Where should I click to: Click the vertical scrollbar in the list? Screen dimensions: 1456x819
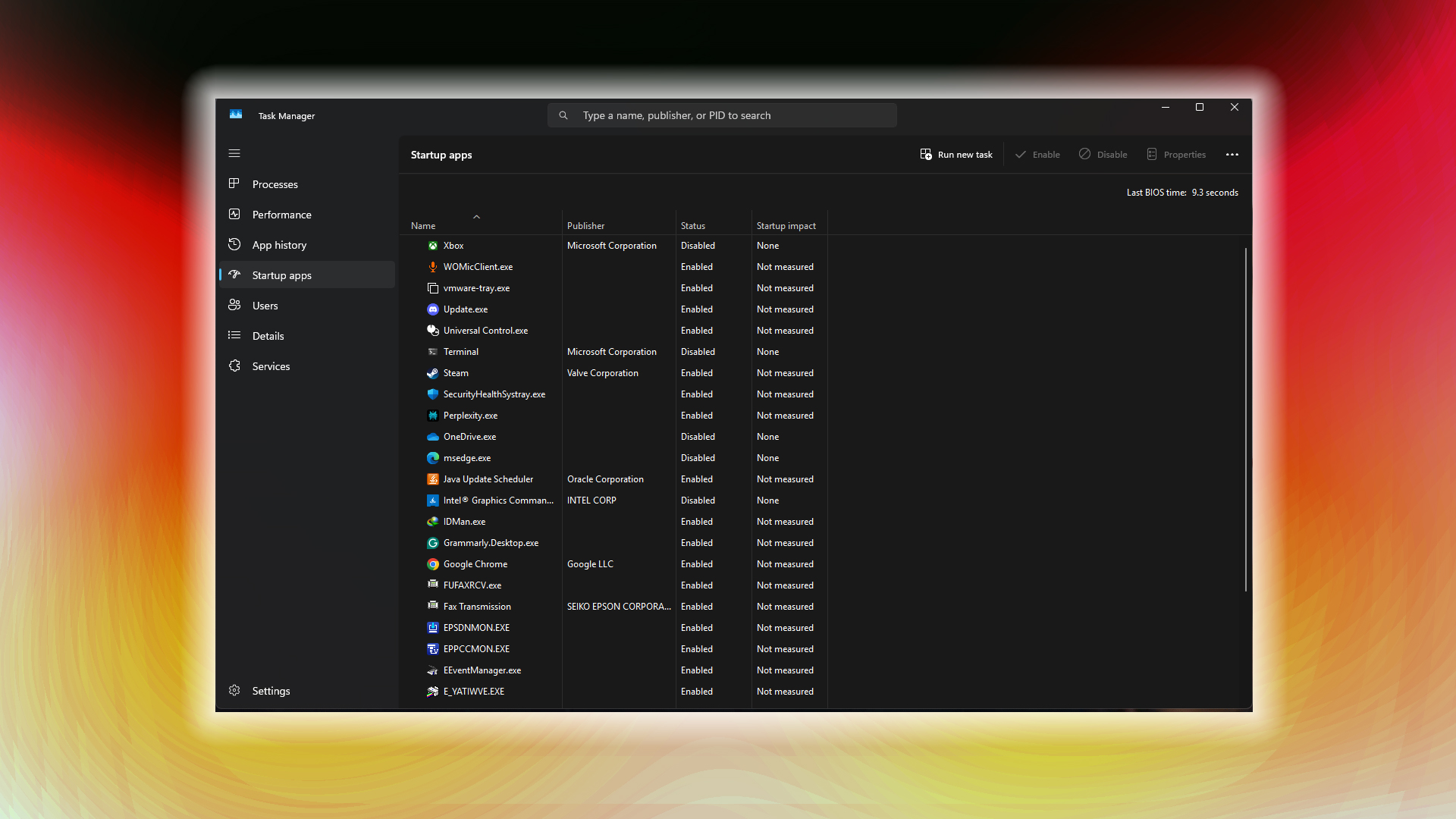(x=1246, y=419)
